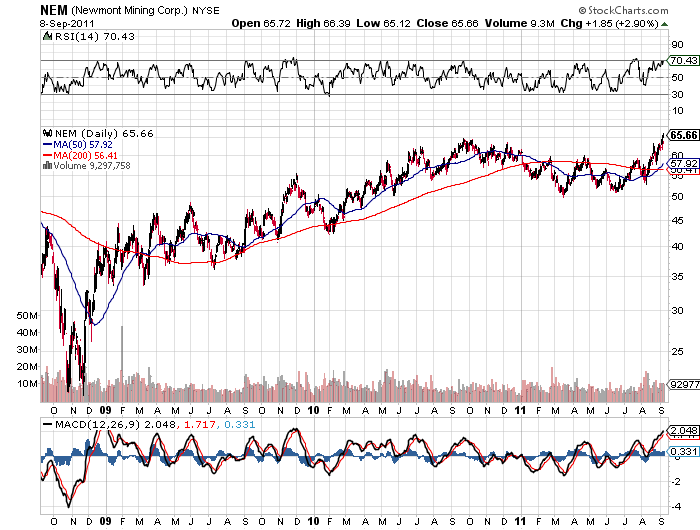The width and height of the screenshot is (700, 530).
Task: Click the 30M label on the volume axis
Action: click(x=27, y=350)
